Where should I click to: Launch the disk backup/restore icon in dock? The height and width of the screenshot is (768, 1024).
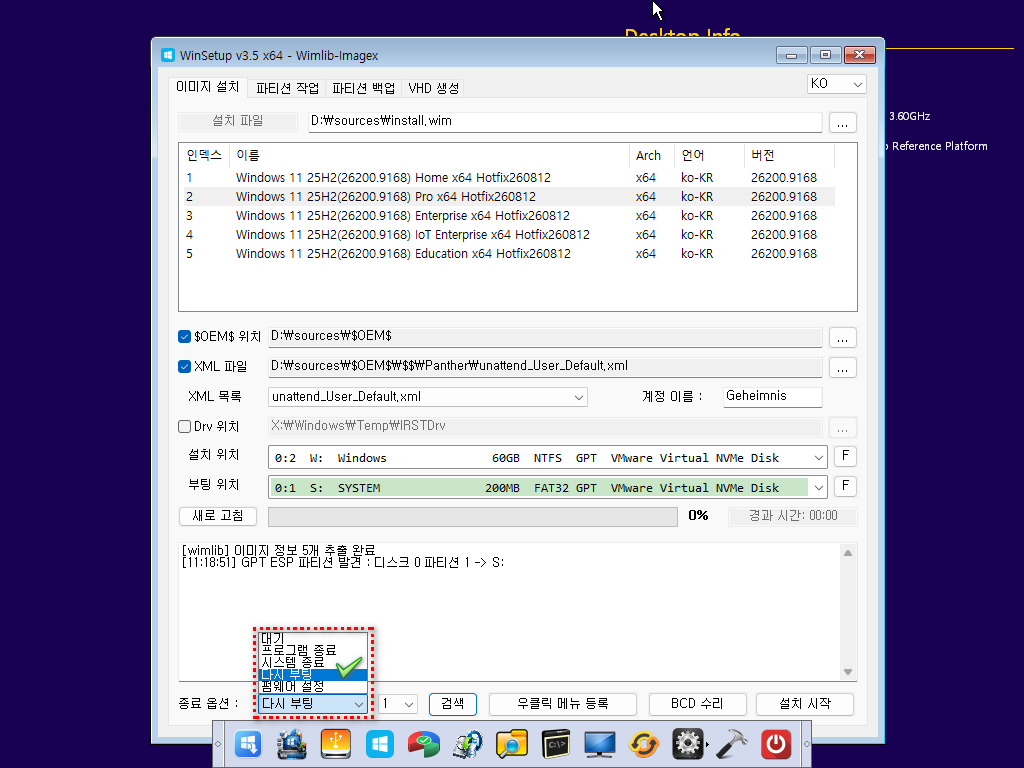[468, 744]
